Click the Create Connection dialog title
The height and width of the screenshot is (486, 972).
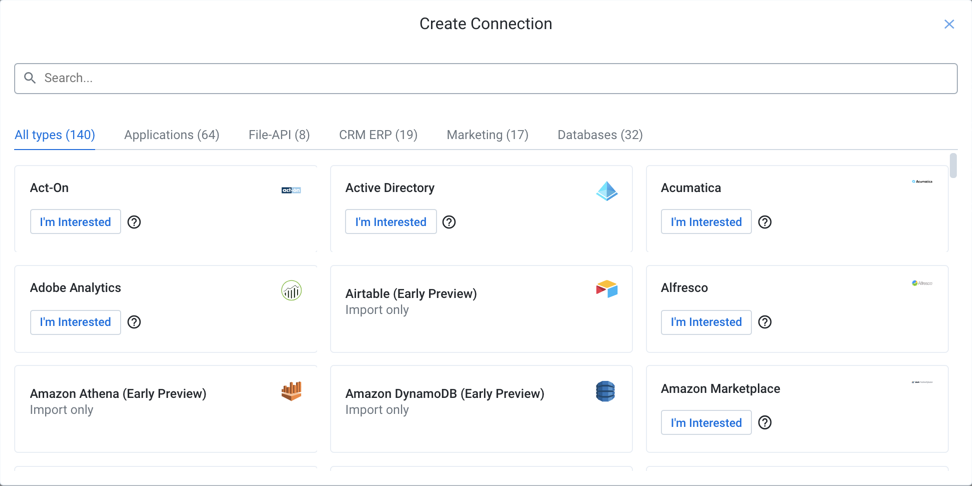click(x=486, y=24)
